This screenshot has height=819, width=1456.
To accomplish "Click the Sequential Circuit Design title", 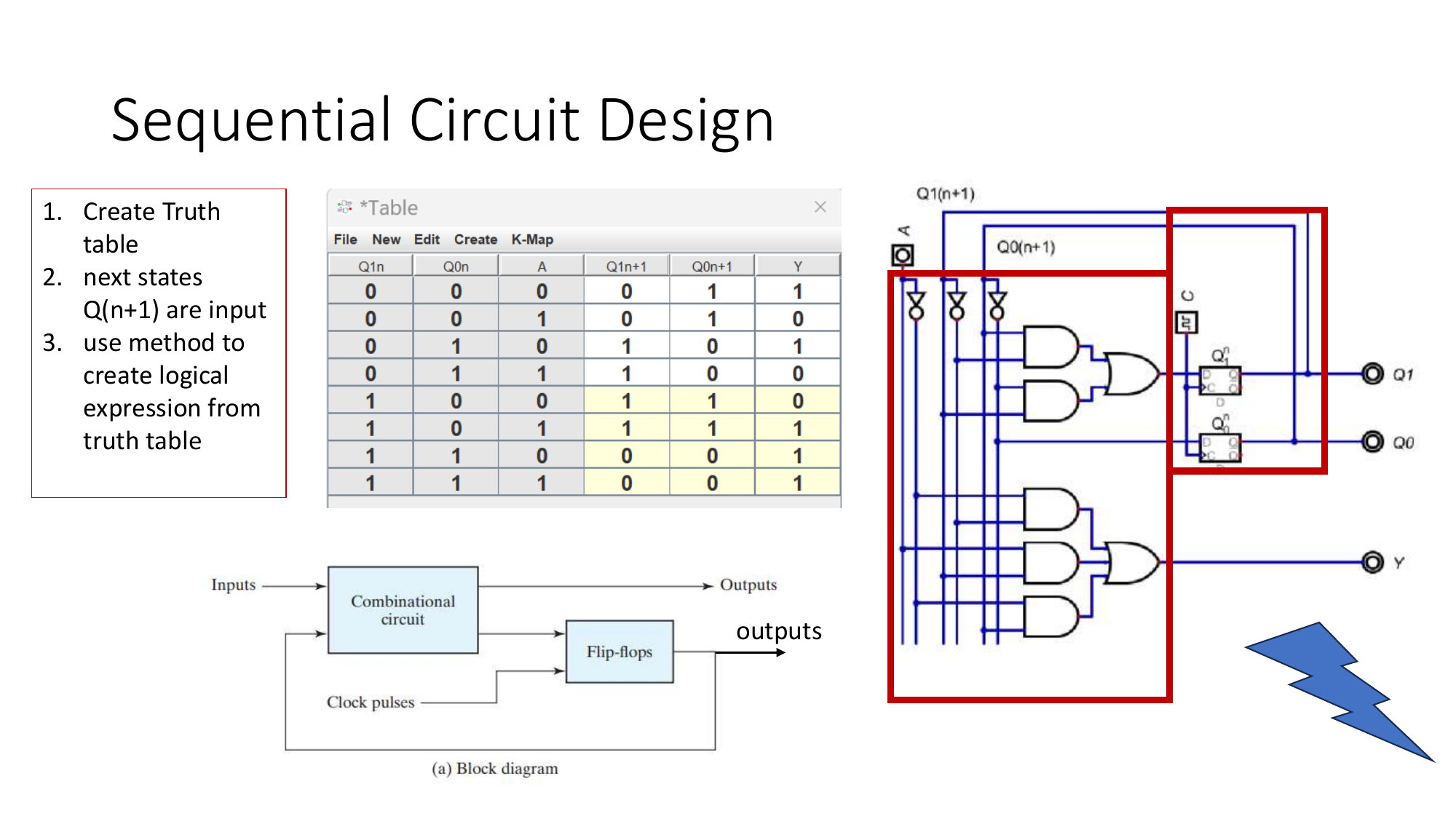I will coord(443,121).
